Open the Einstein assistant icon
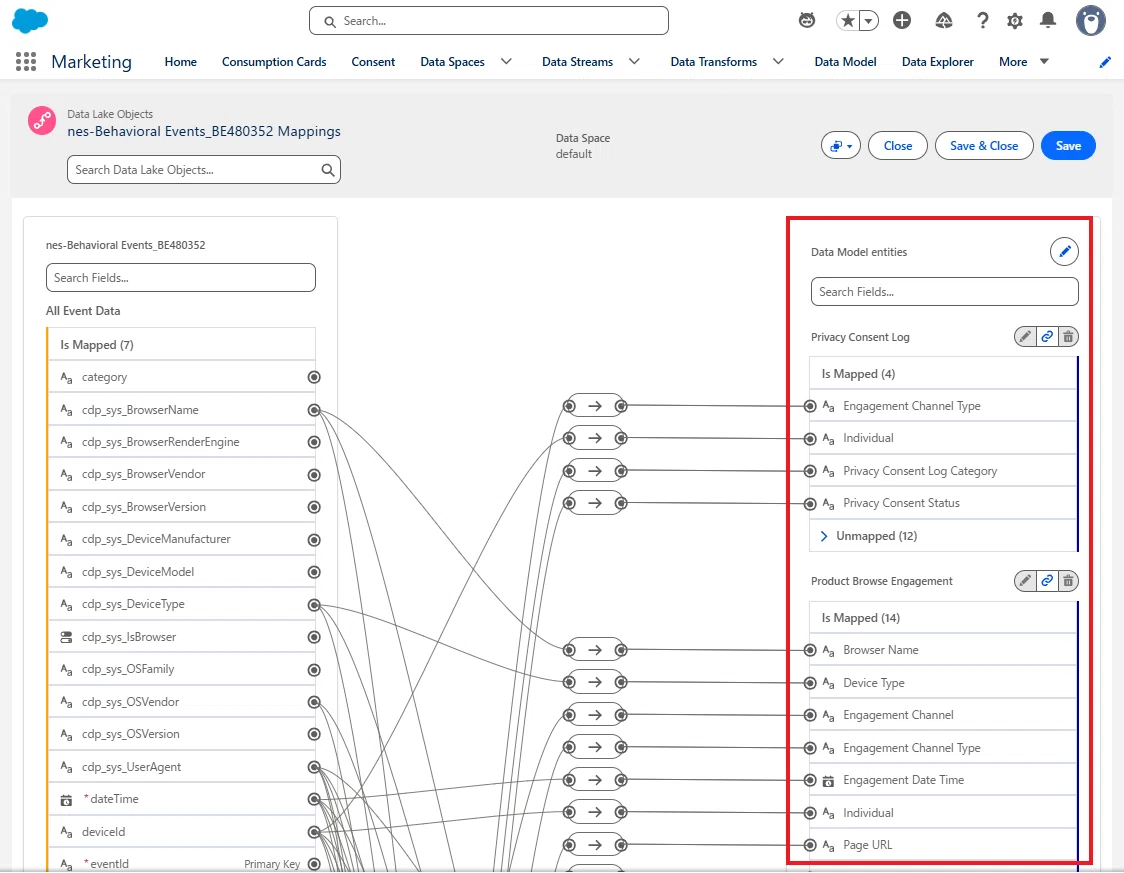The image size is (1124, 873). (x=807, y=21)
